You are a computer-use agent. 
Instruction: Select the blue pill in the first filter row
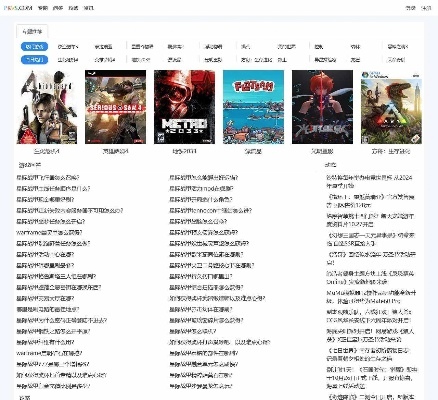34,47
